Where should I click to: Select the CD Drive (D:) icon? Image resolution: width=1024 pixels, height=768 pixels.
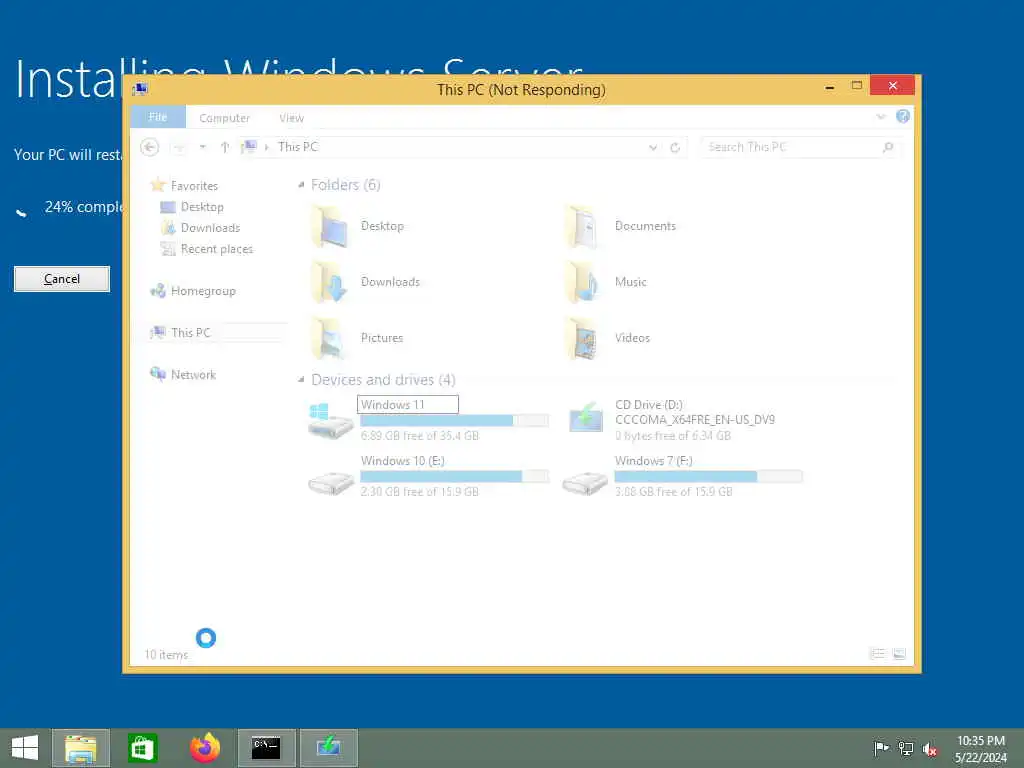(585, 418)
